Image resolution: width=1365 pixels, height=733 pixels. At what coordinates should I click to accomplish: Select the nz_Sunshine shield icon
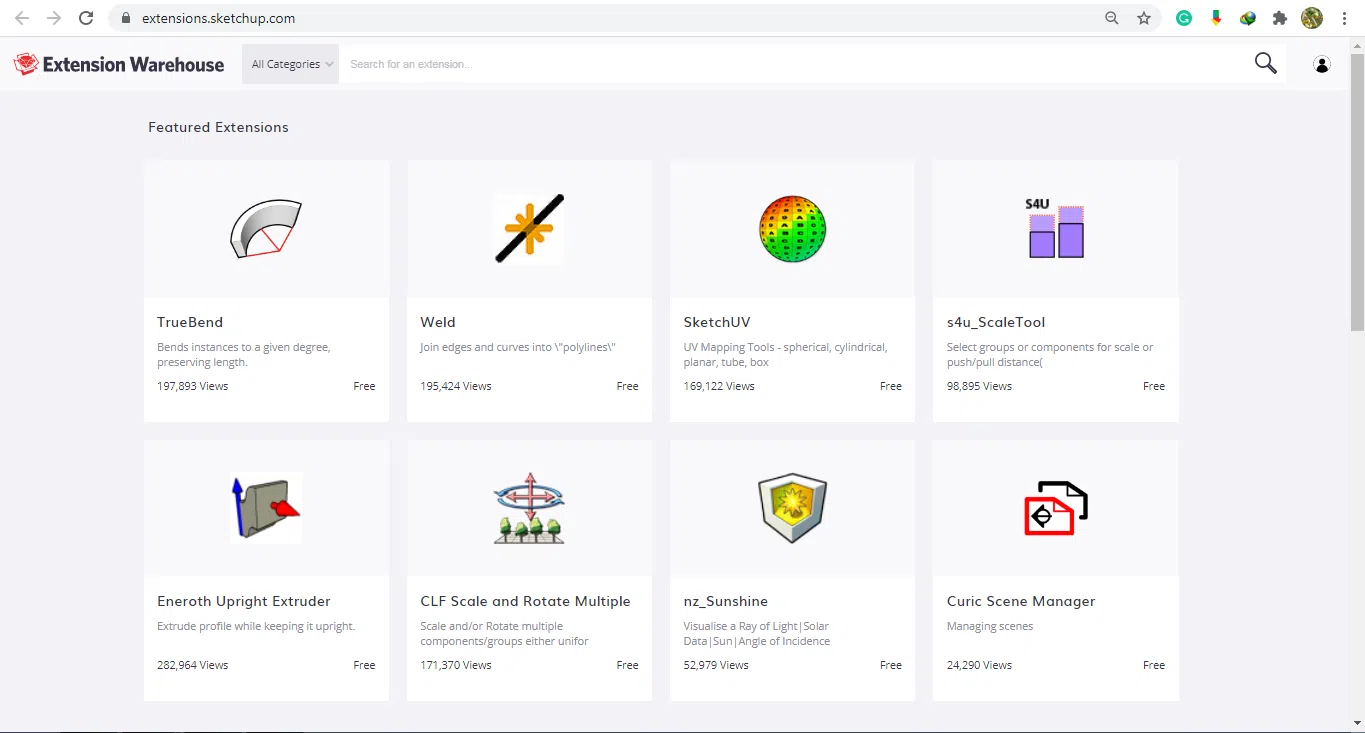point(792,508)
